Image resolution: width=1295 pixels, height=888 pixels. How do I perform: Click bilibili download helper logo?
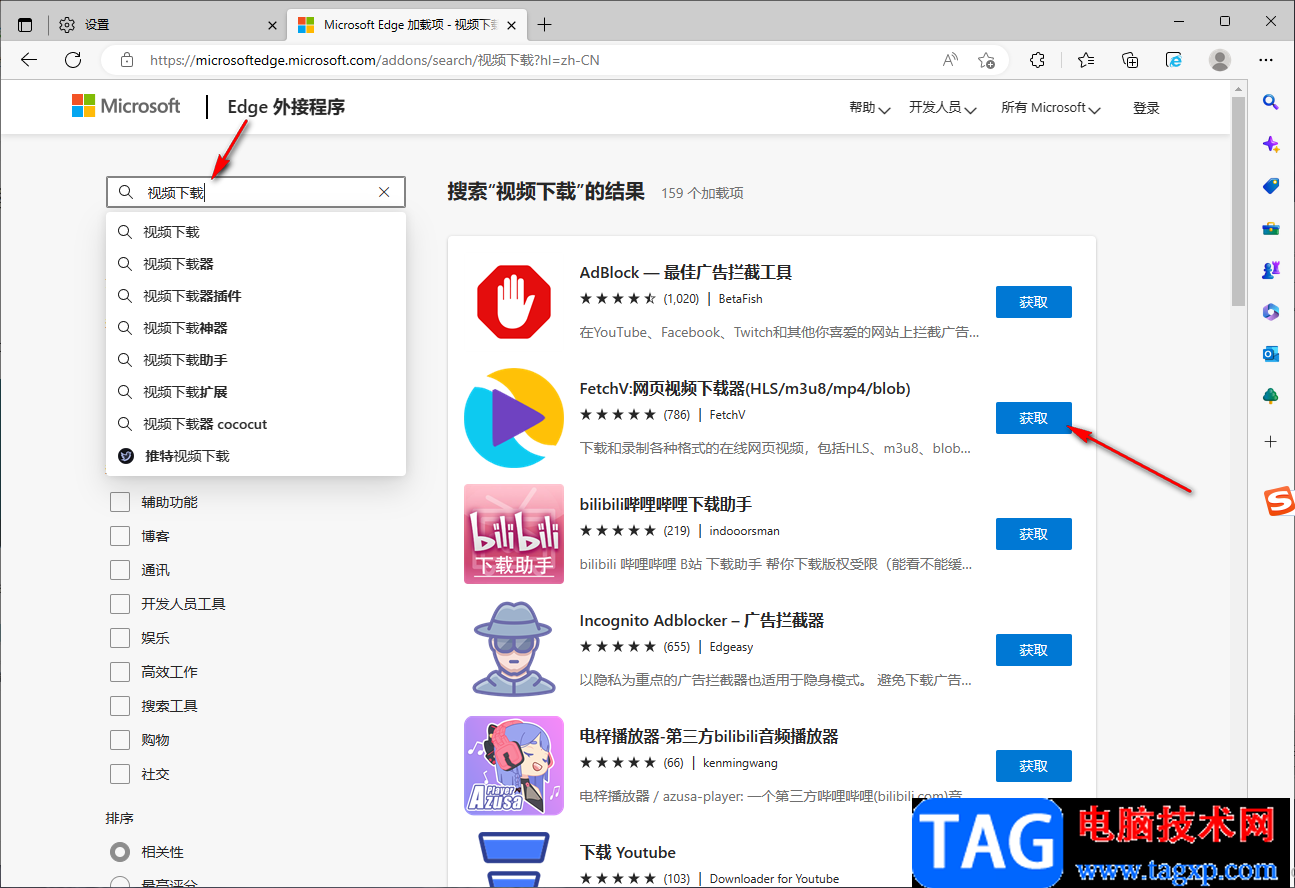[514, 534]
